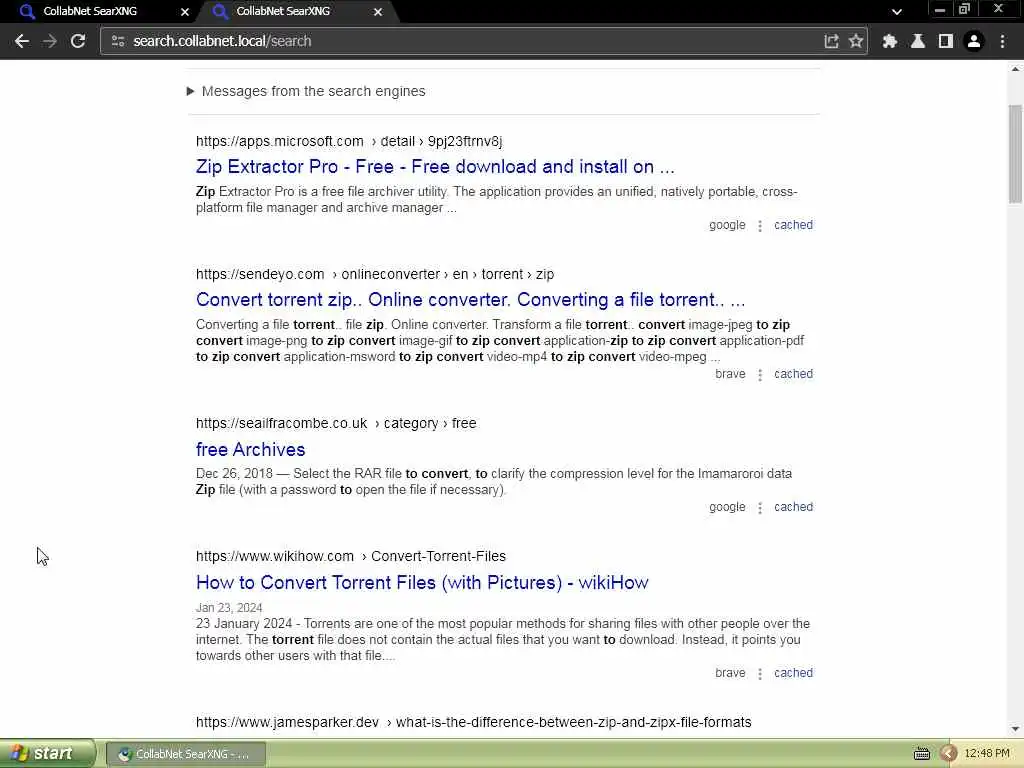
Task: Open the tab search dropdown arrow
Action: coord(897,12)
